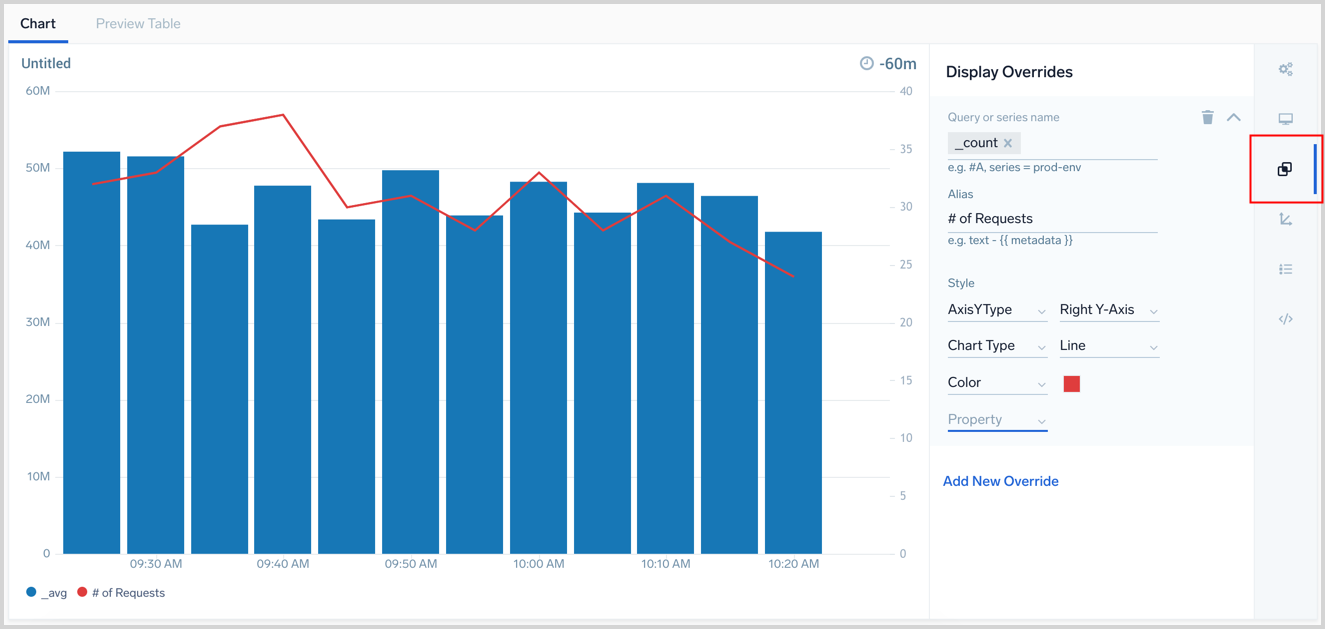Image resolution: width=1325 pixels, height=629 pixels.
Task: Select the Display Overrides icon in sidebar
Action: coord(1285,169)
